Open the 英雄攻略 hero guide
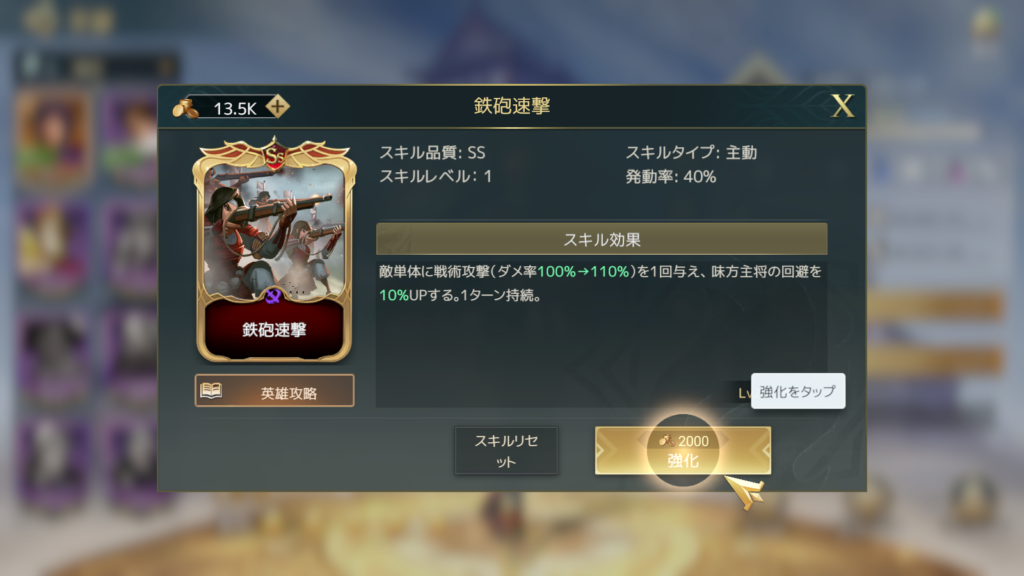Screen dimensions: 1024x576 coord(274,391)
